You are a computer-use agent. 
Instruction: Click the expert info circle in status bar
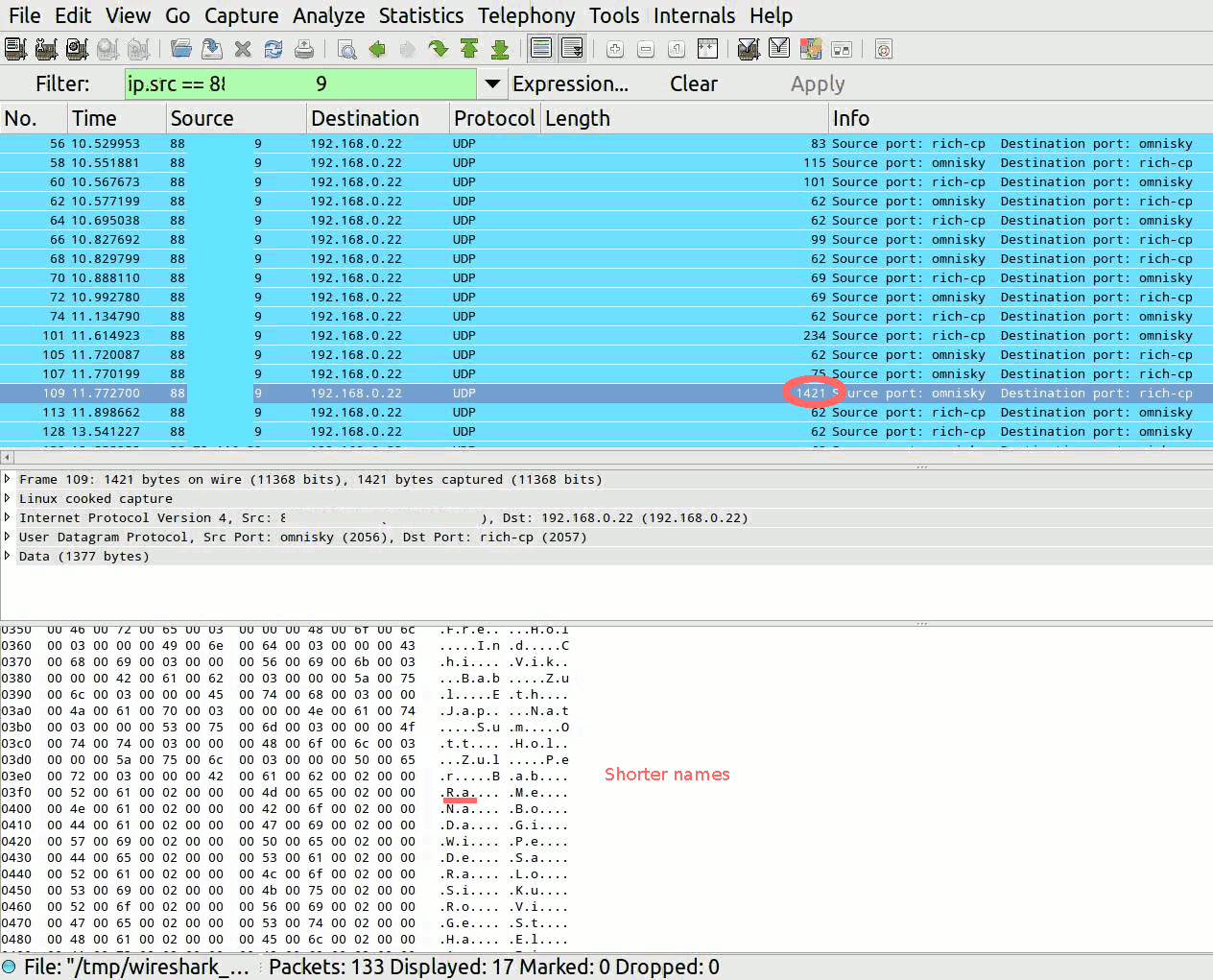coord(10,967)
